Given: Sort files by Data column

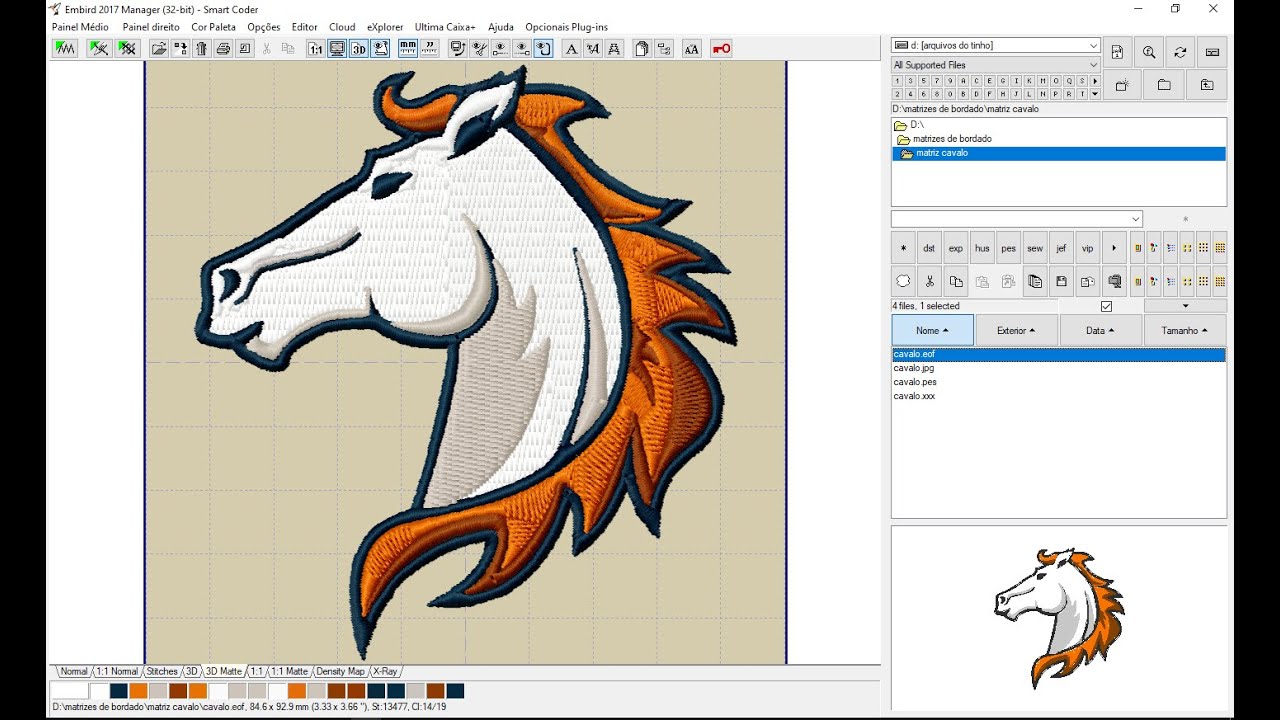Looking at the screenshot, I should [1100, 330].
